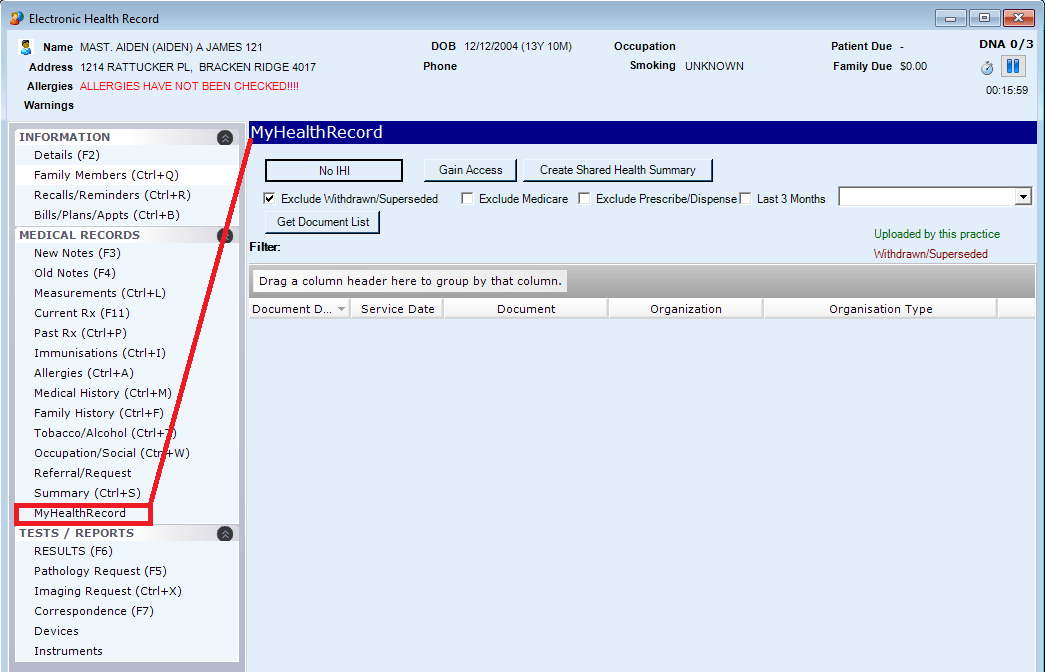The width and height of the screenshot is (1045, 672).
Task: Sort by Organisation Type column header
Action: point(880,309)
